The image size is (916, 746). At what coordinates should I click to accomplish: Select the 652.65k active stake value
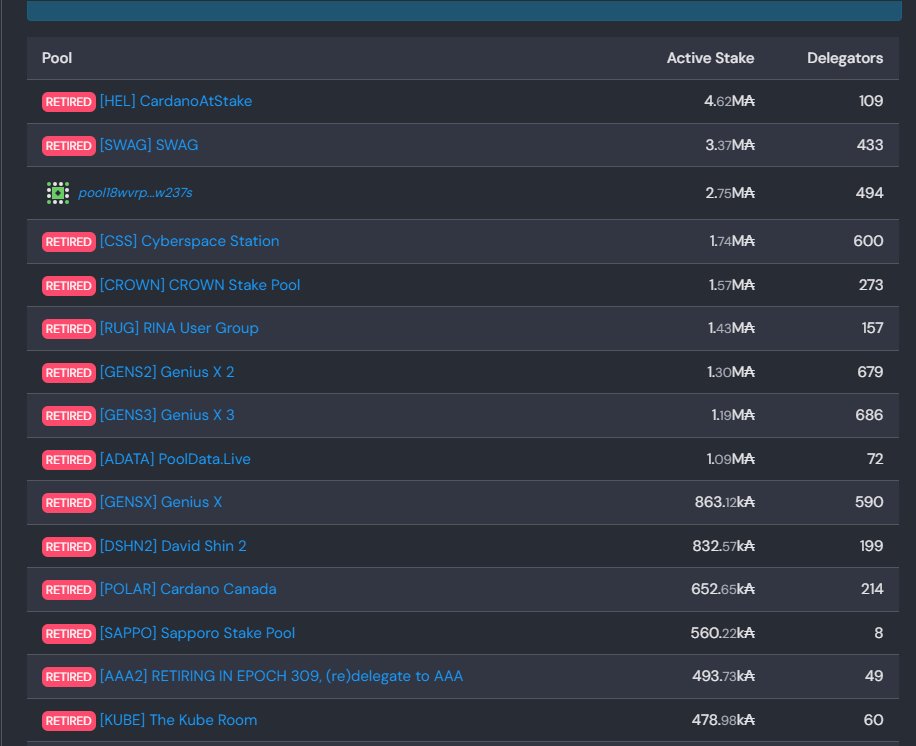[723, 589]
